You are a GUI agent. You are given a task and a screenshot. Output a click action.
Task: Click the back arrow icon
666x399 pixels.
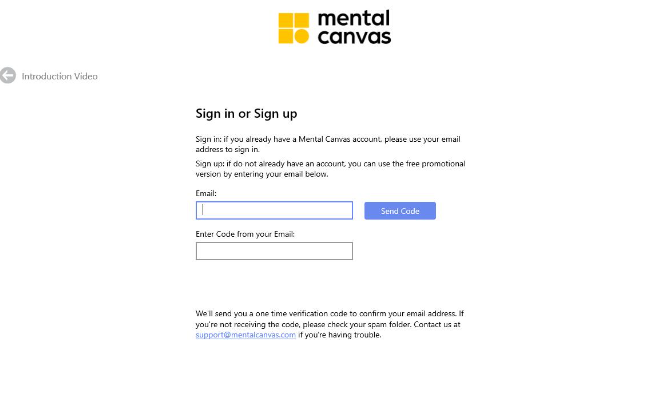coord(8,76)
